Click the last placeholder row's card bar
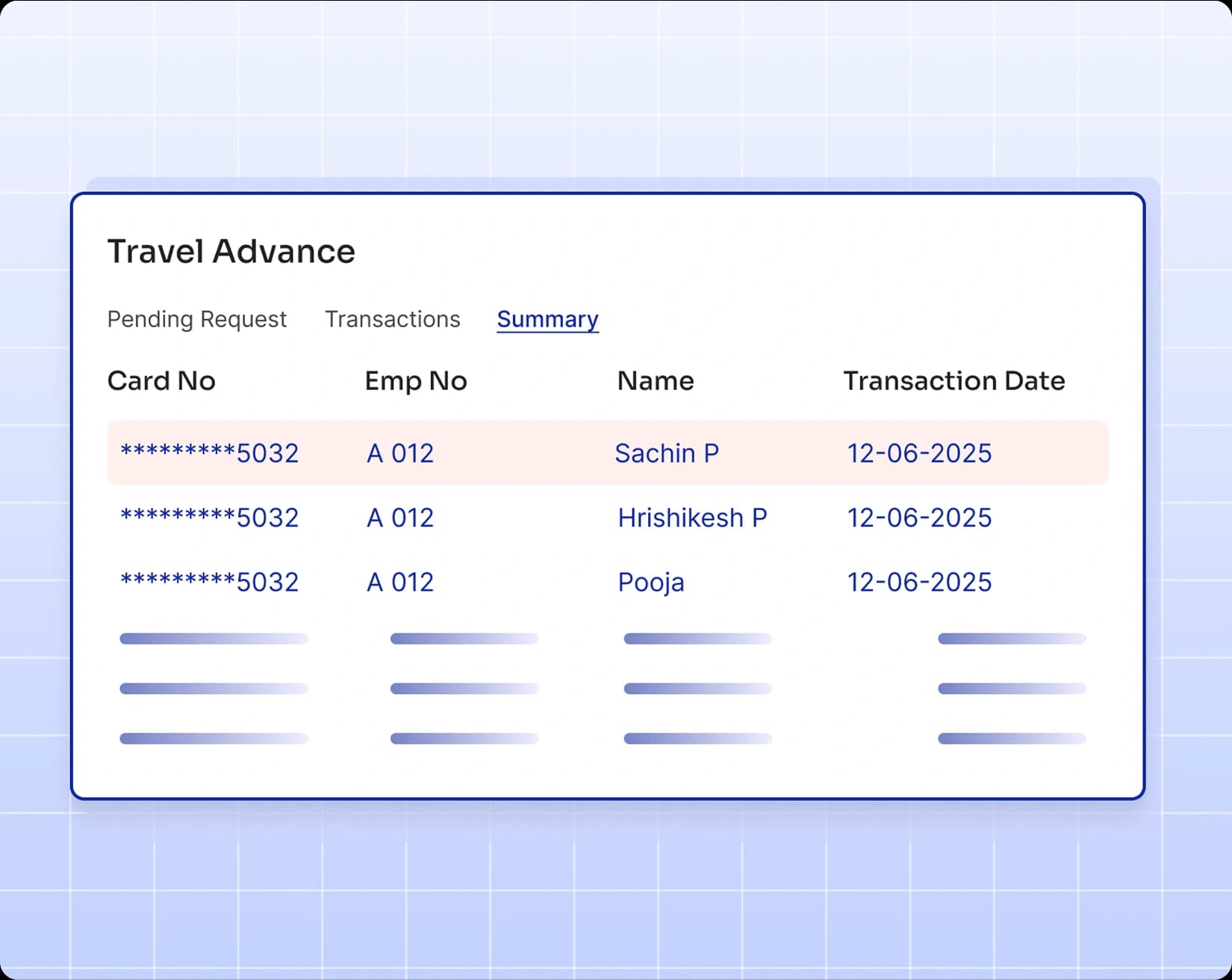The height and width of the screenshot is (980, 1232). point(214,738)
